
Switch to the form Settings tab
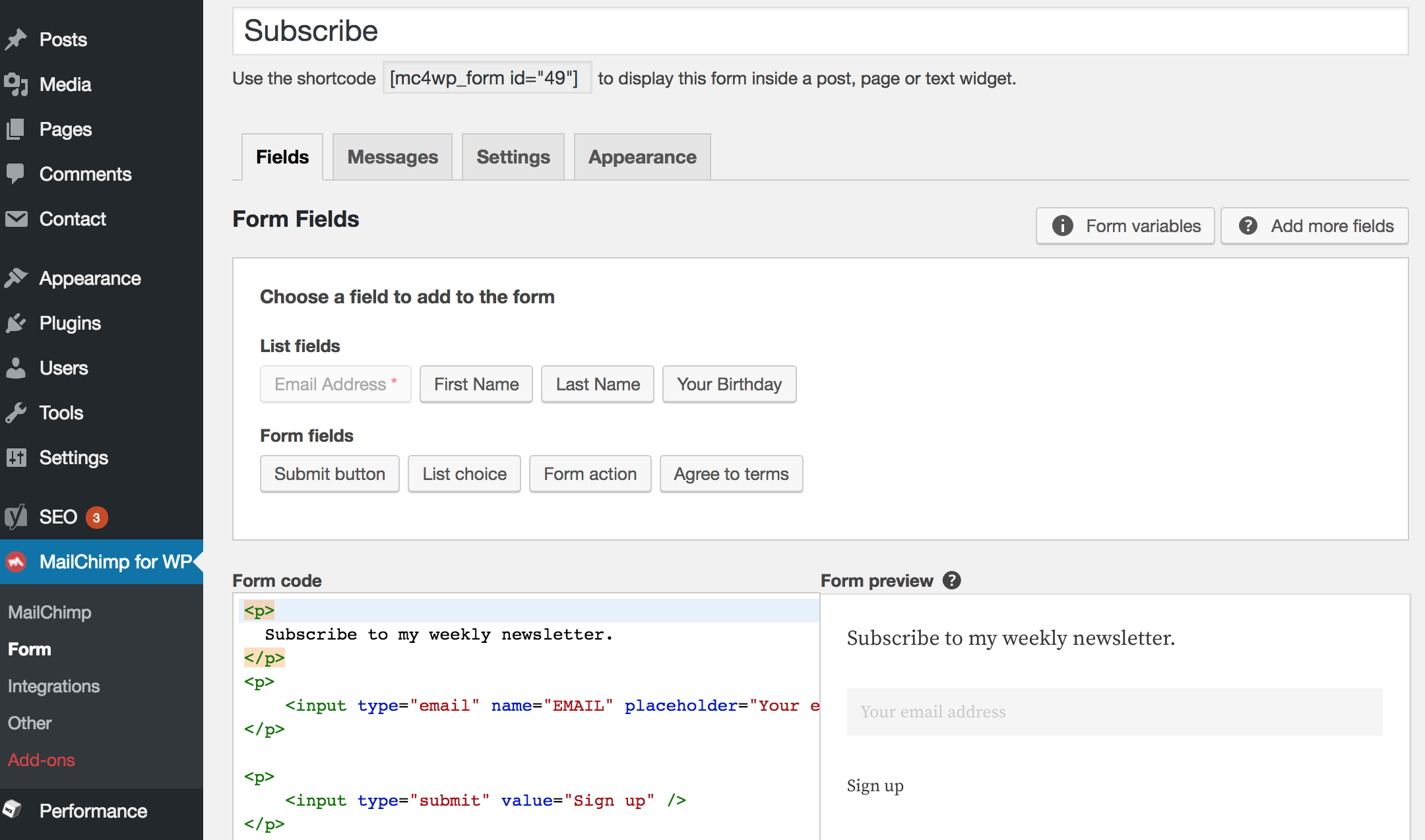[513, 157]
